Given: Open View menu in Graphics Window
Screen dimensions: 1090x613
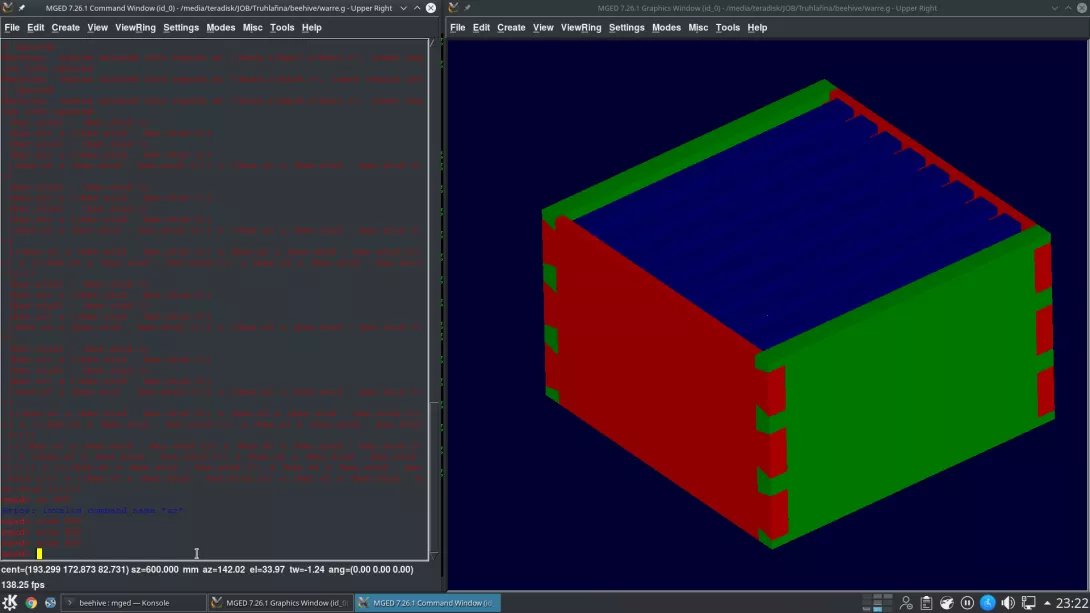Looking at the screenshot, I should (x=543, y=28).
